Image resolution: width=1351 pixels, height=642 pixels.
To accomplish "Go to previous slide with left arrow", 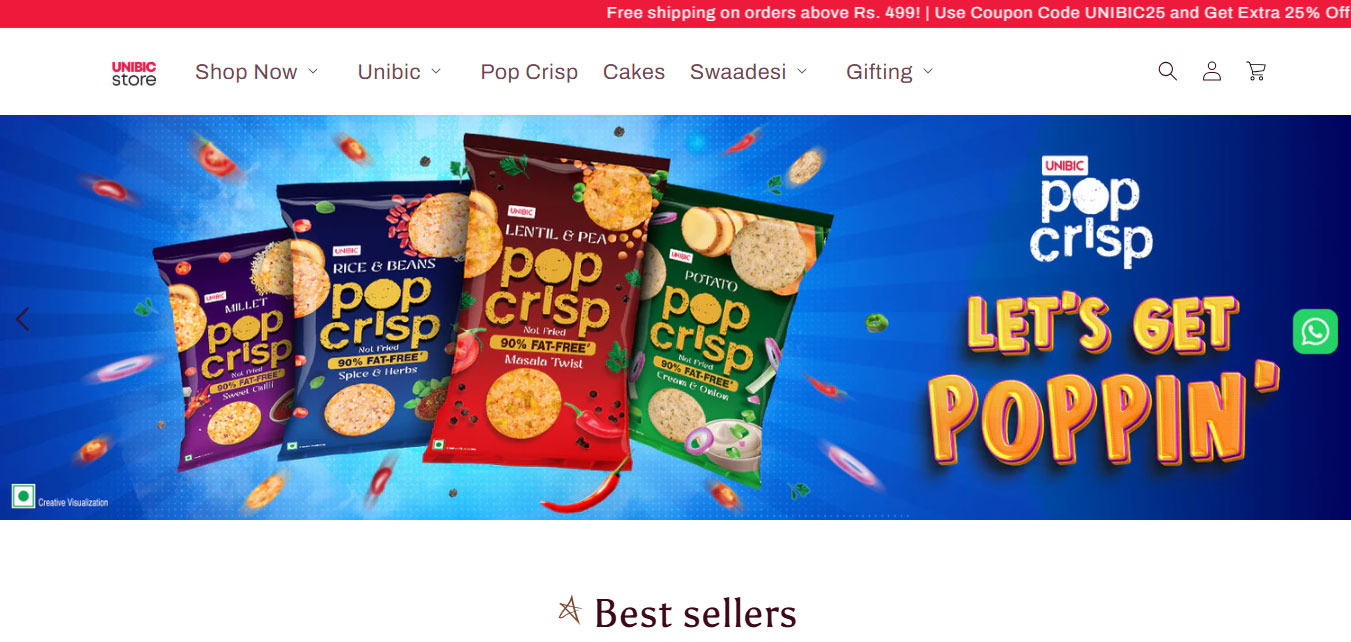I will [23, 319].
